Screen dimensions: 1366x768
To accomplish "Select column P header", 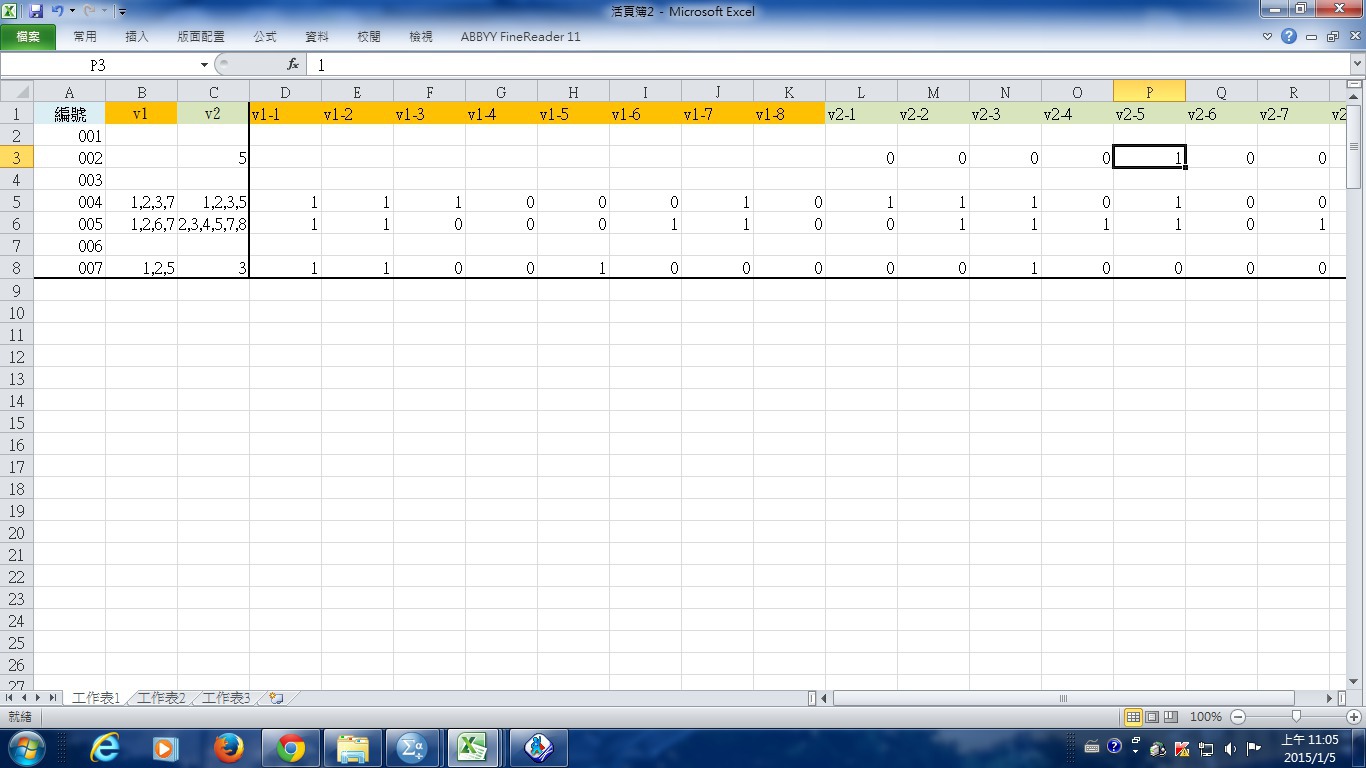I will click(x=1149, y=92).
